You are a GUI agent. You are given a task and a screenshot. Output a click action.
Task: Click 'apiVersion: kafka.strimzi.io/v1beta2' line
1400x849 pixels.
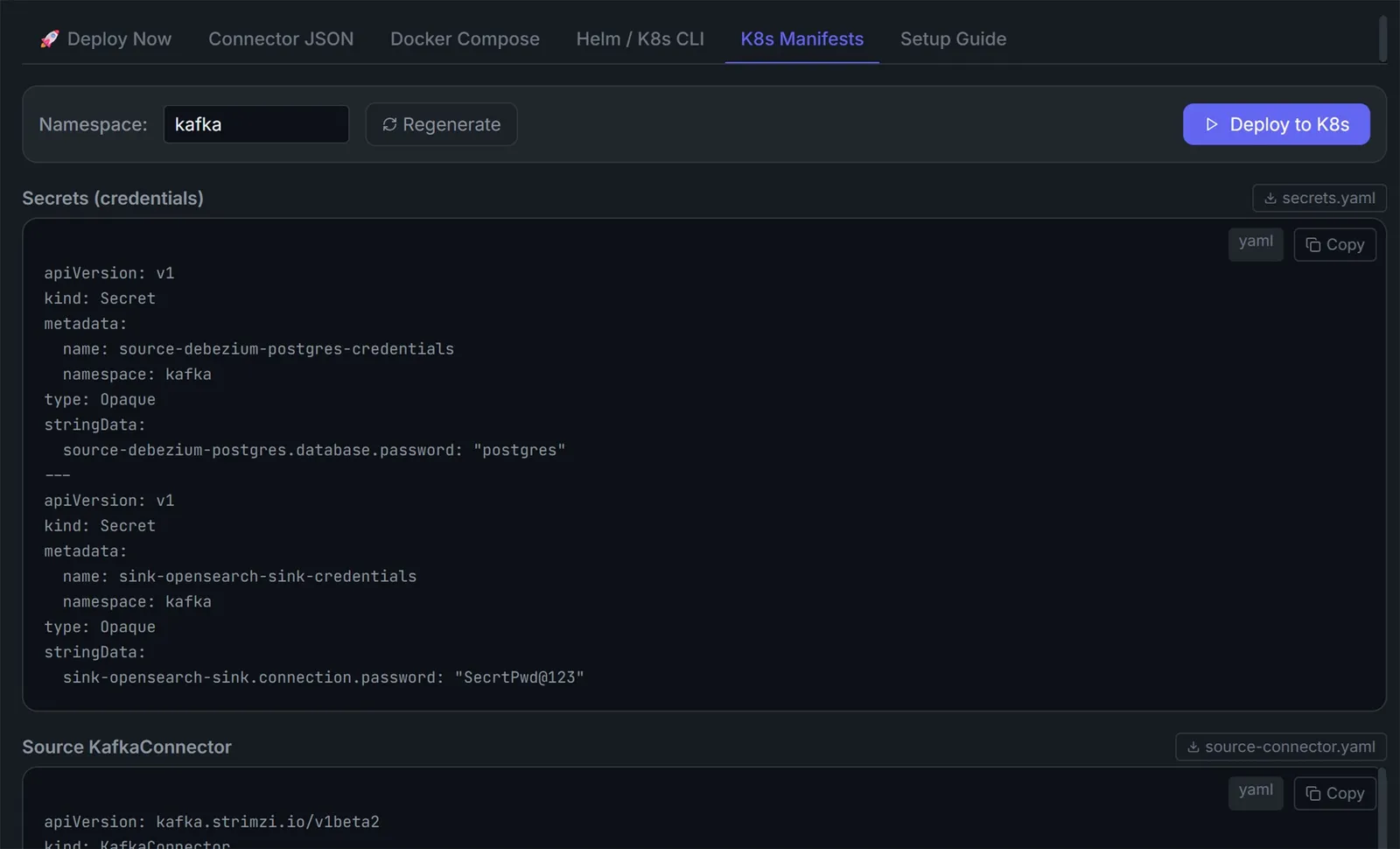212,822
